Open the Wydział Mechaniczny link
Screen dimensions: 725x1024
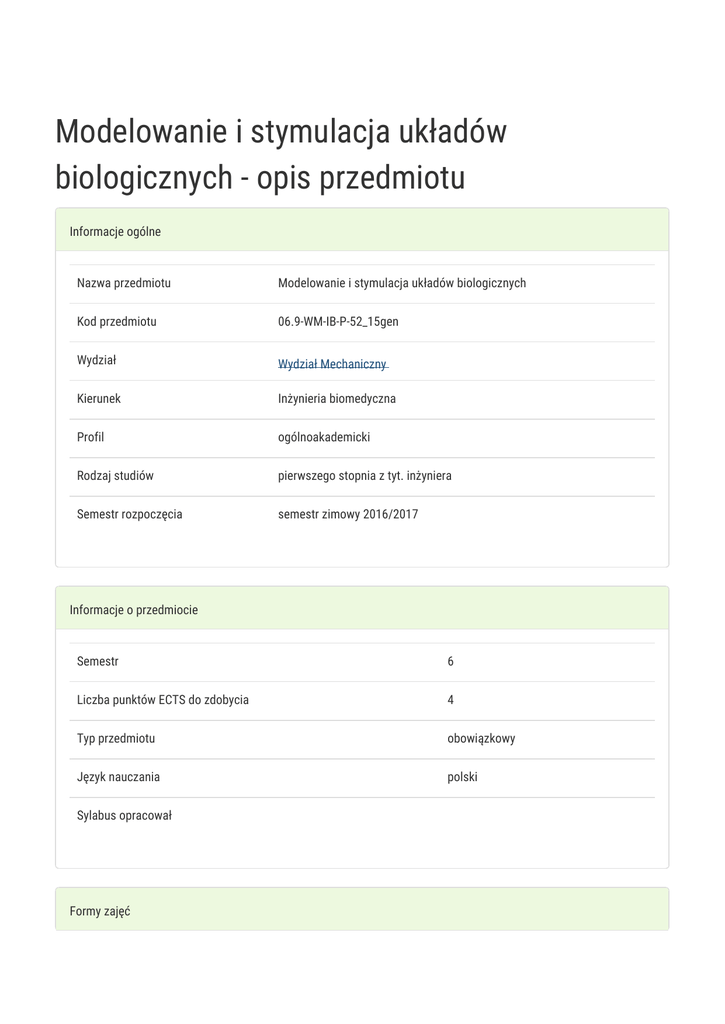coord(332,365)
